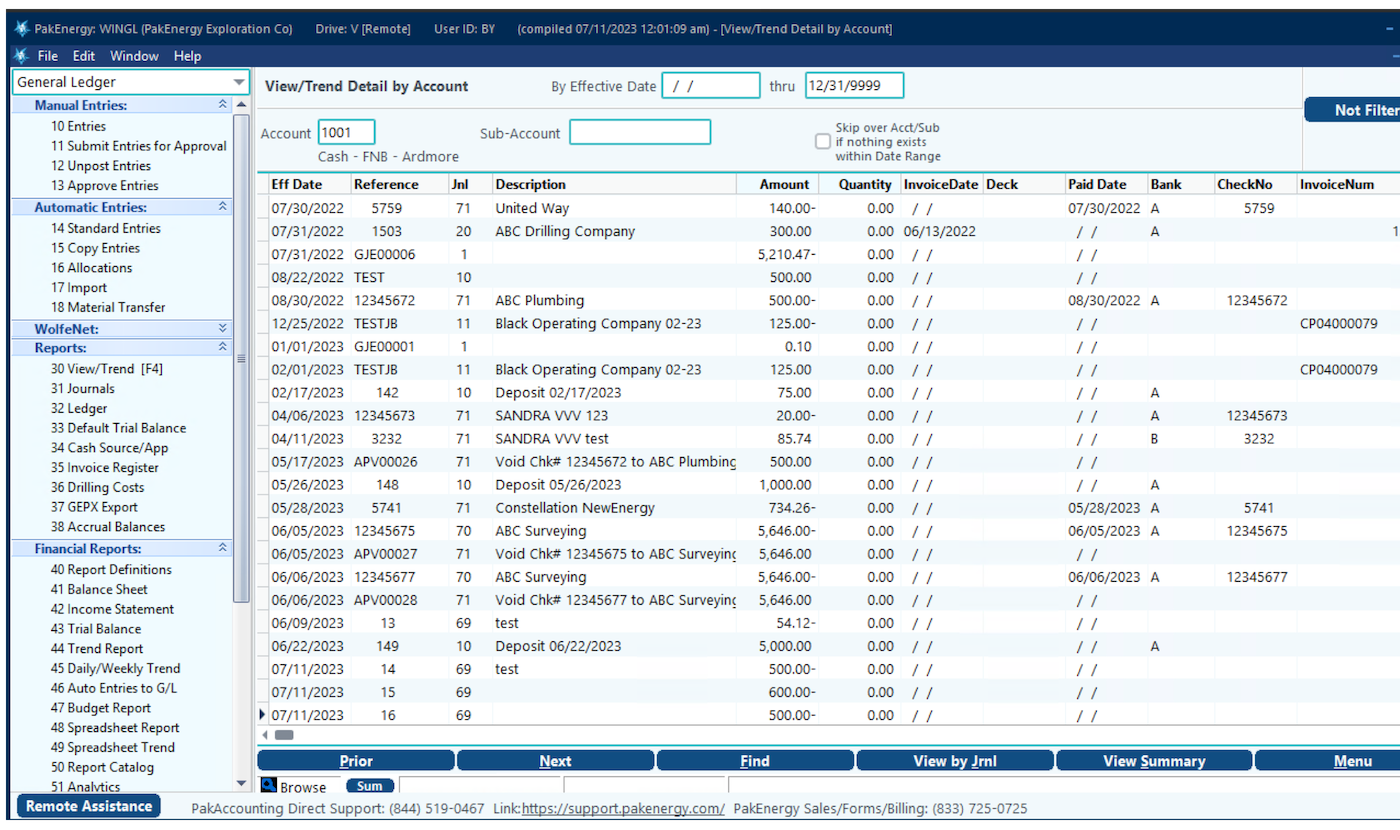1400x830 pixels.
Task: Open the Window menu
Action: tap(133, 55)
